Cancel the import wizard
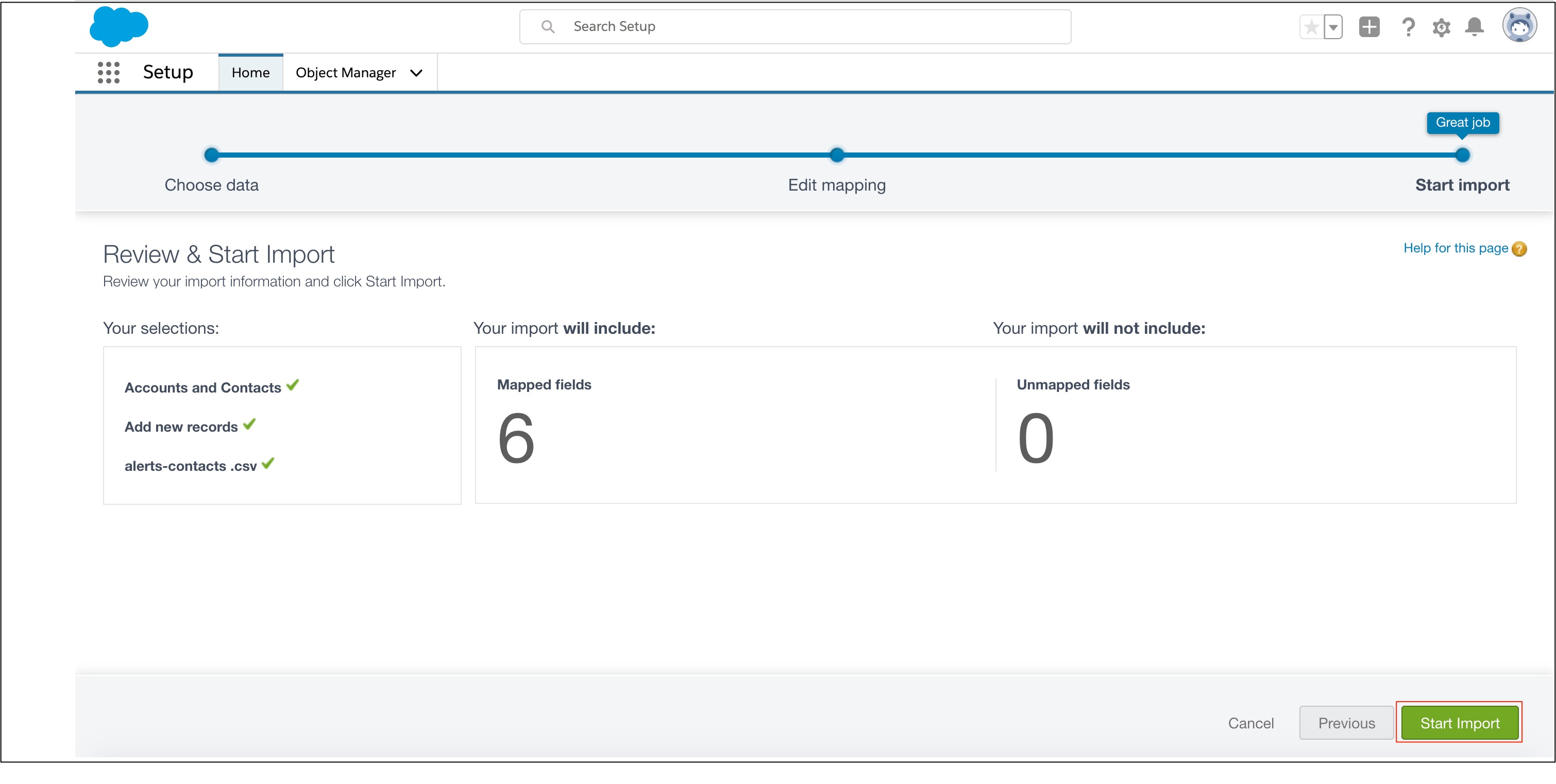 pyautogui.click(x=1250, y=723)
